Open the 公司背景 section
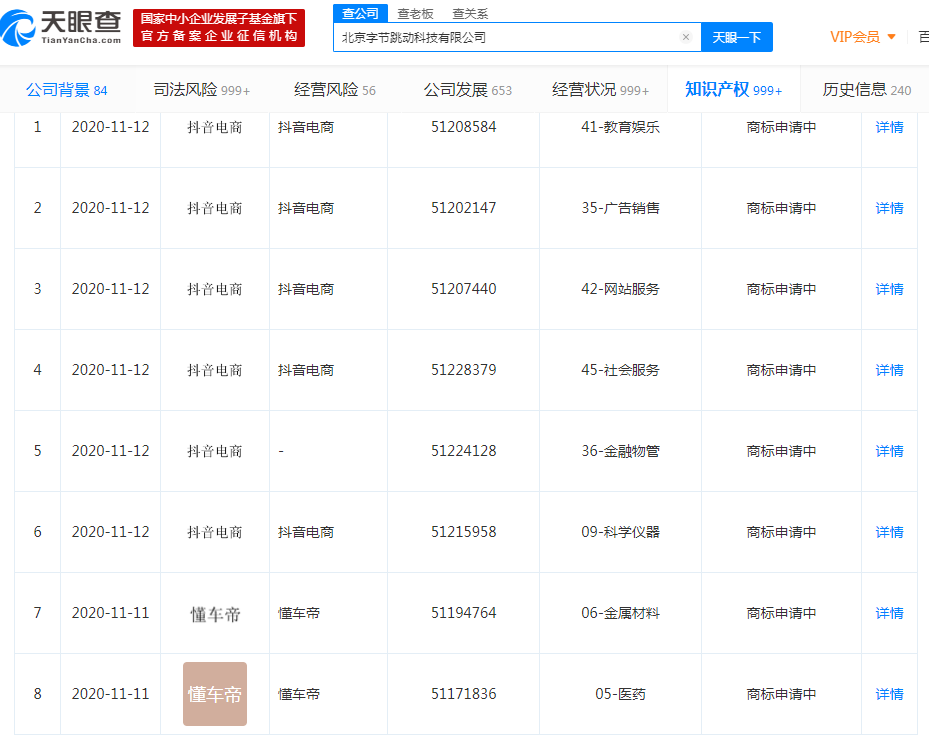 click(60, 88)
